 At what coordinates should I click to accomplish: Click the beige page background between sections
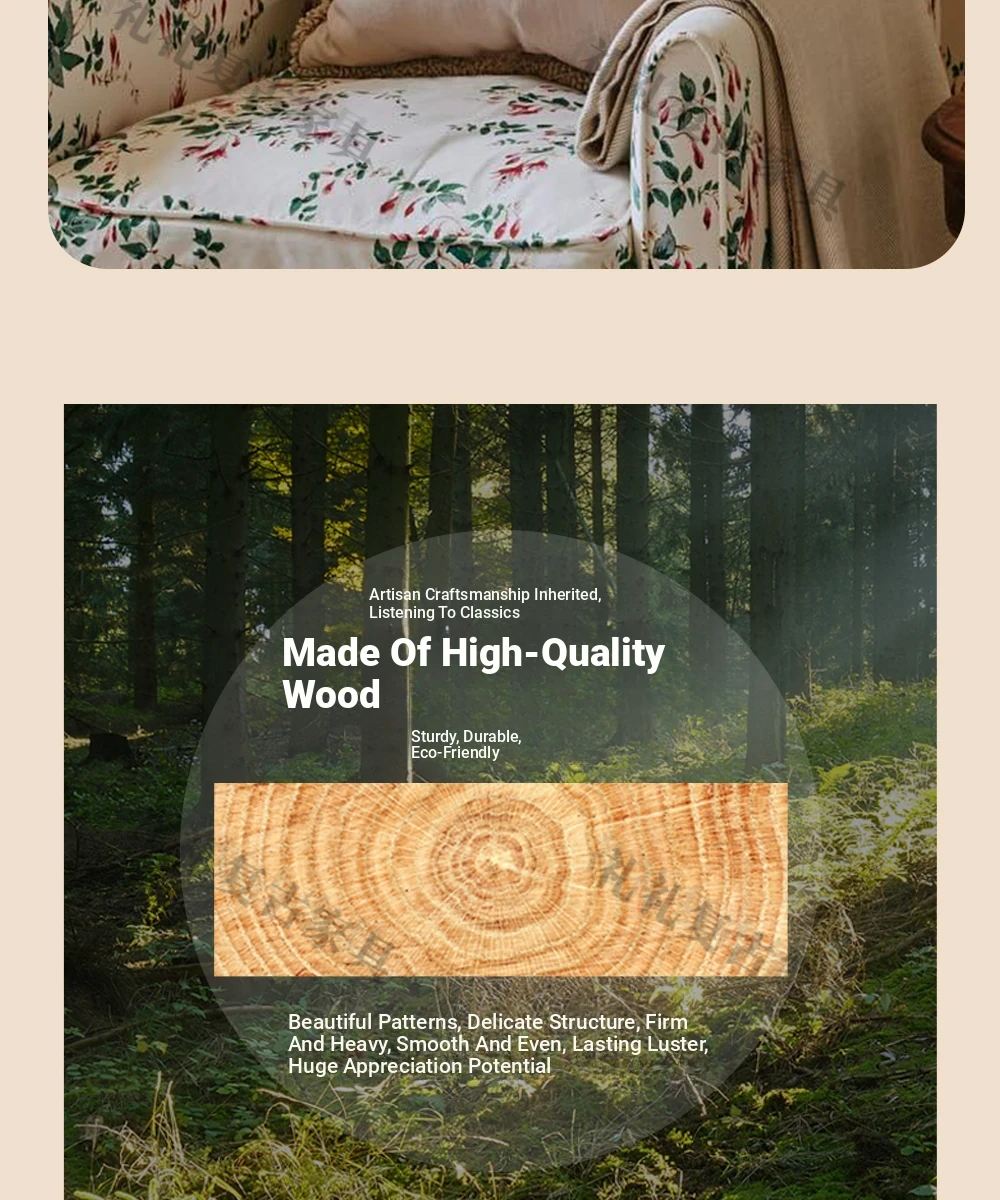[500, 336]
